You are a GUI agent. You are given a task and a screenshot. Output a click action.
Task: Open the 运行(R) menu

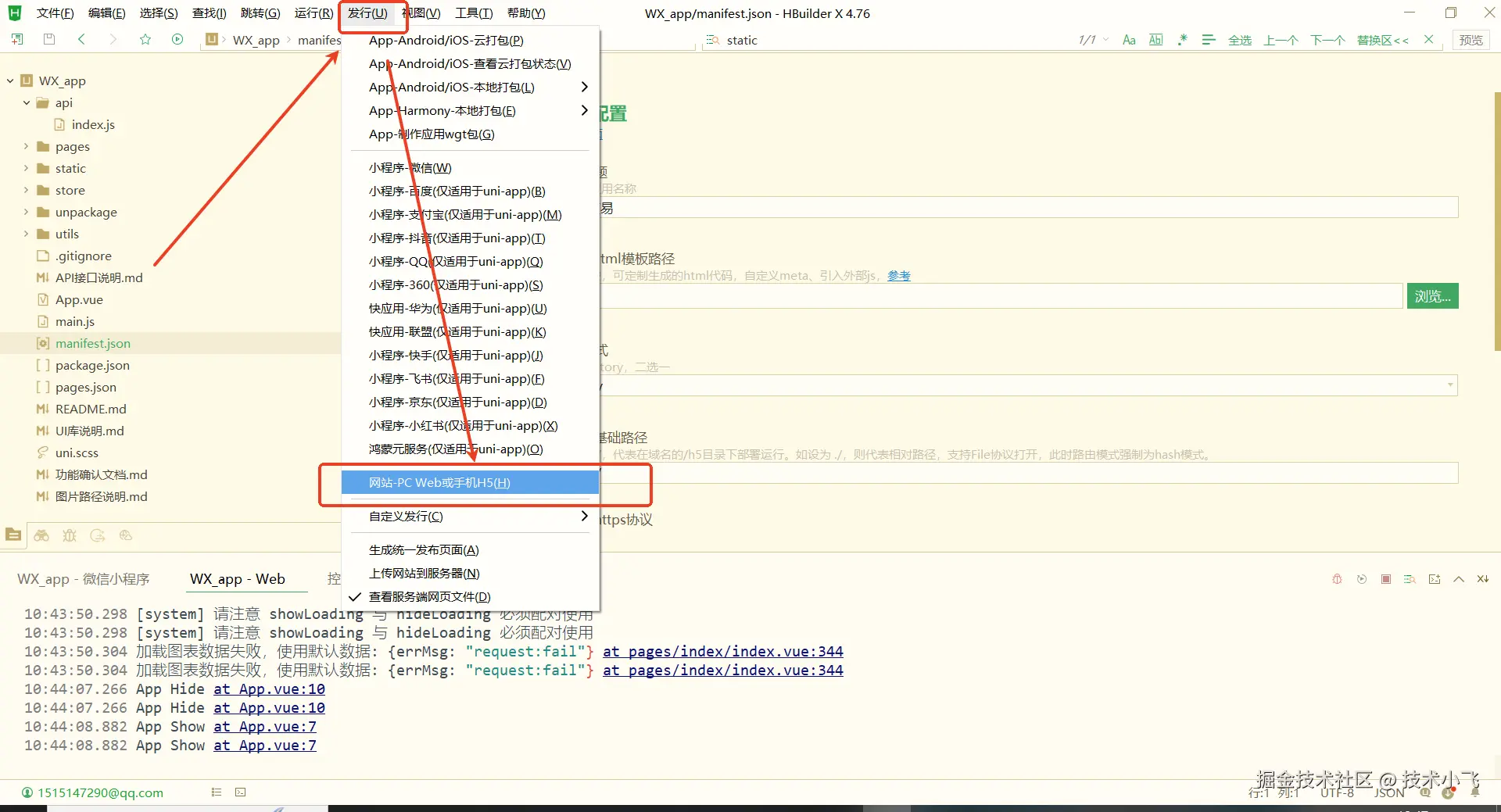click(313, 13)
